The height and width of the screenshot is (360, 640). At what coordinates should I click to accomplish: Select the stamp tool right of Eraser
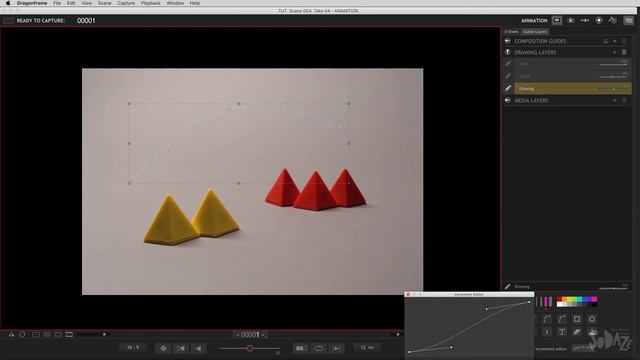592,332
